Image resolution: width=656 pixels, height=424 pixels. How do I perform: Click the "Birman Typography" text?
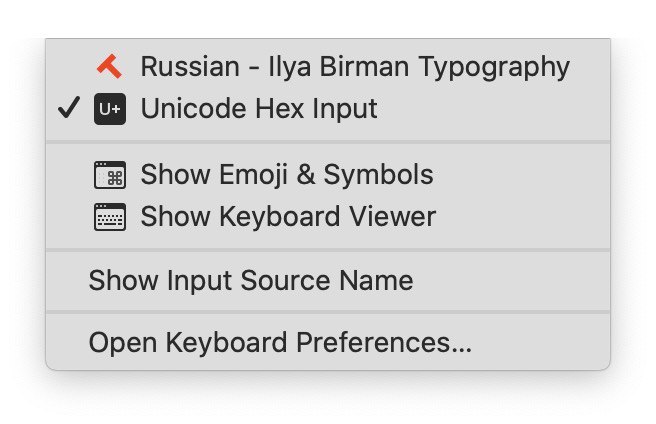(445, 67)
